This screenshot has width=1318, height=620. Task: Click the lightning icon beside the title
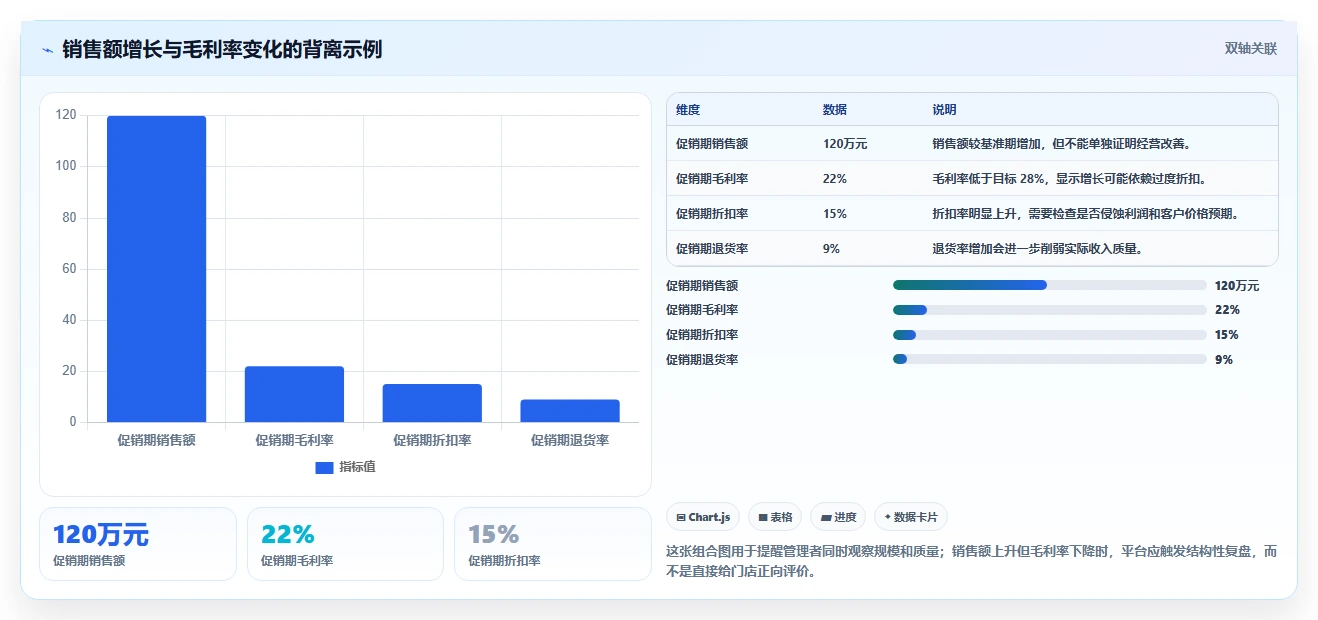(x=47, y=50)
